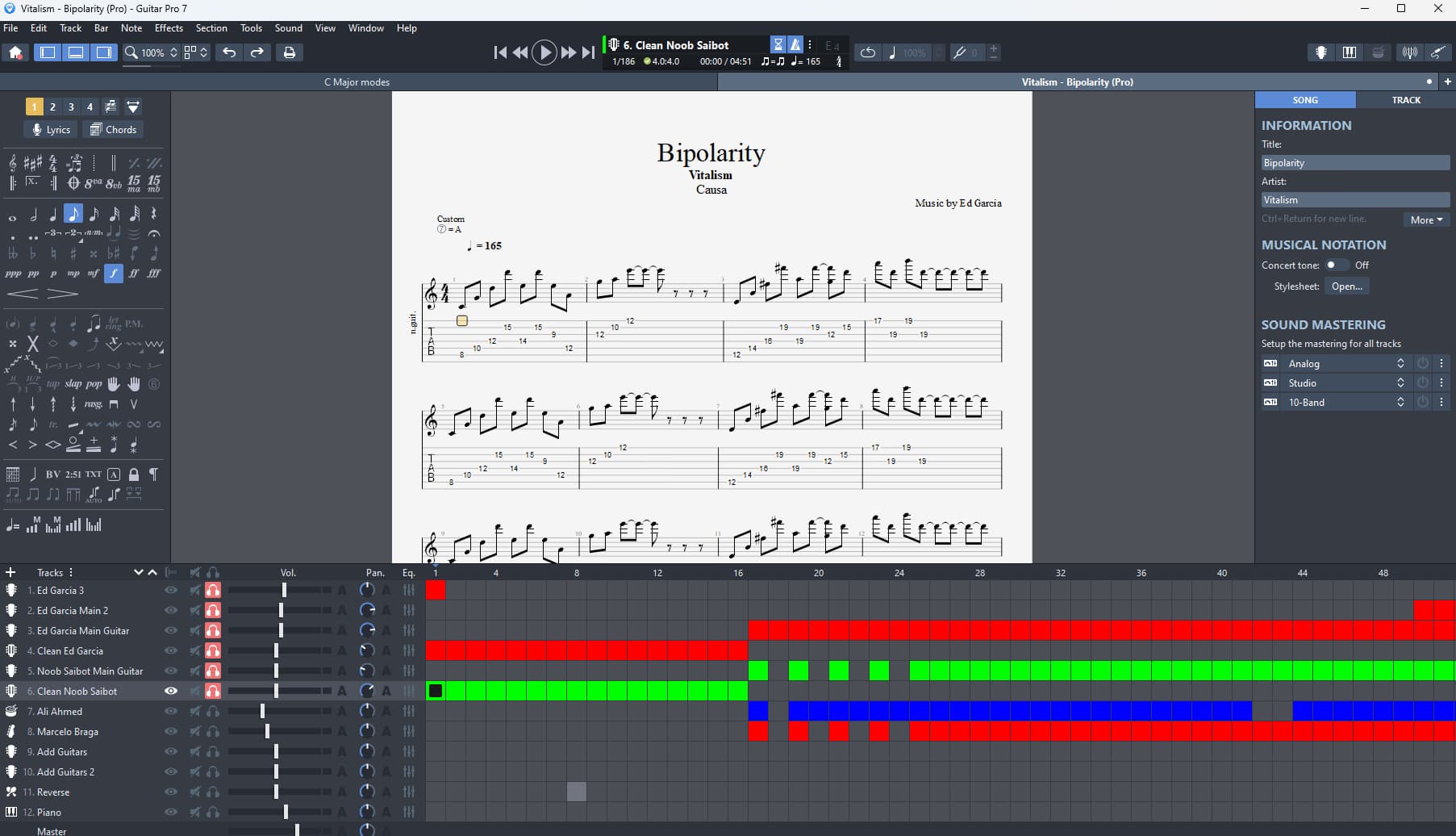Enable loop playback
This screenshot has width=1456, height=836.
tap(868, 52)
